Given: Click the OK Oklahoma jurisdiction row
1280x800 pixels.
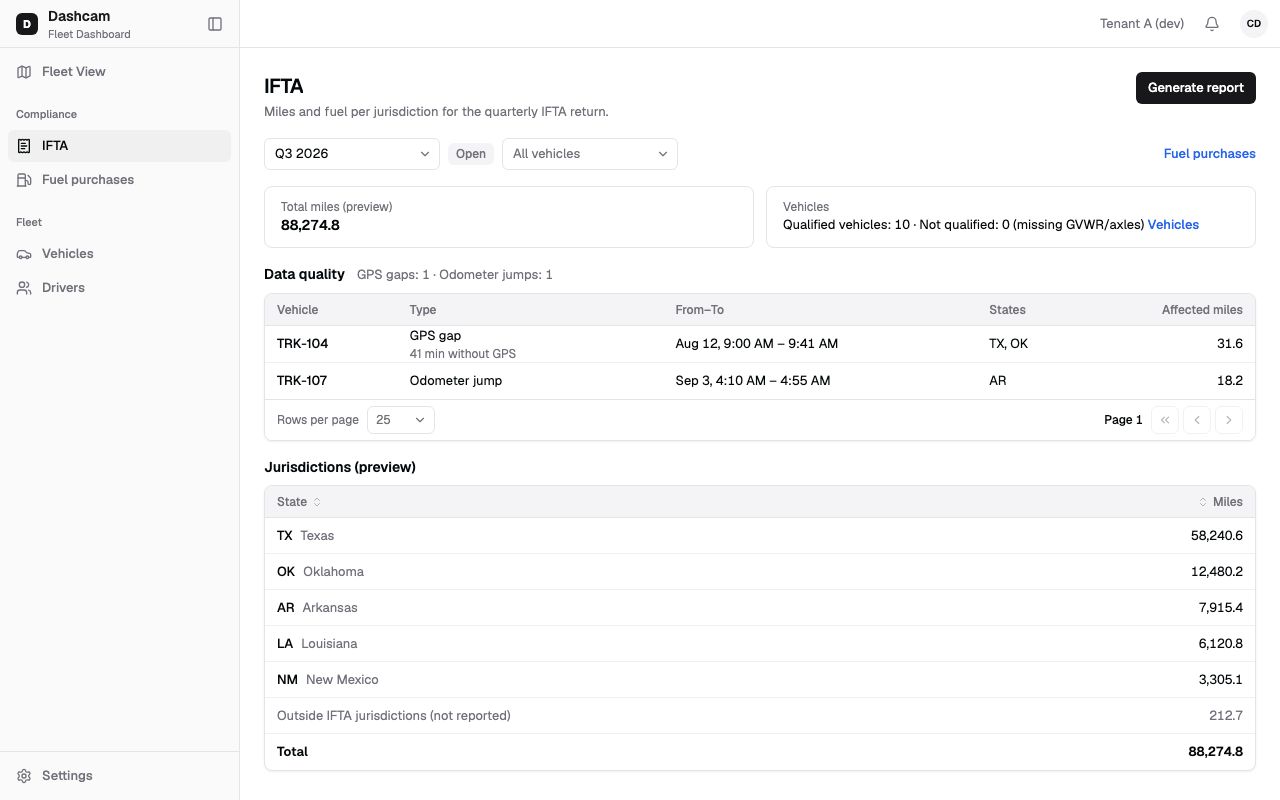Looking at the screenshot, I should tap(760, 572).
